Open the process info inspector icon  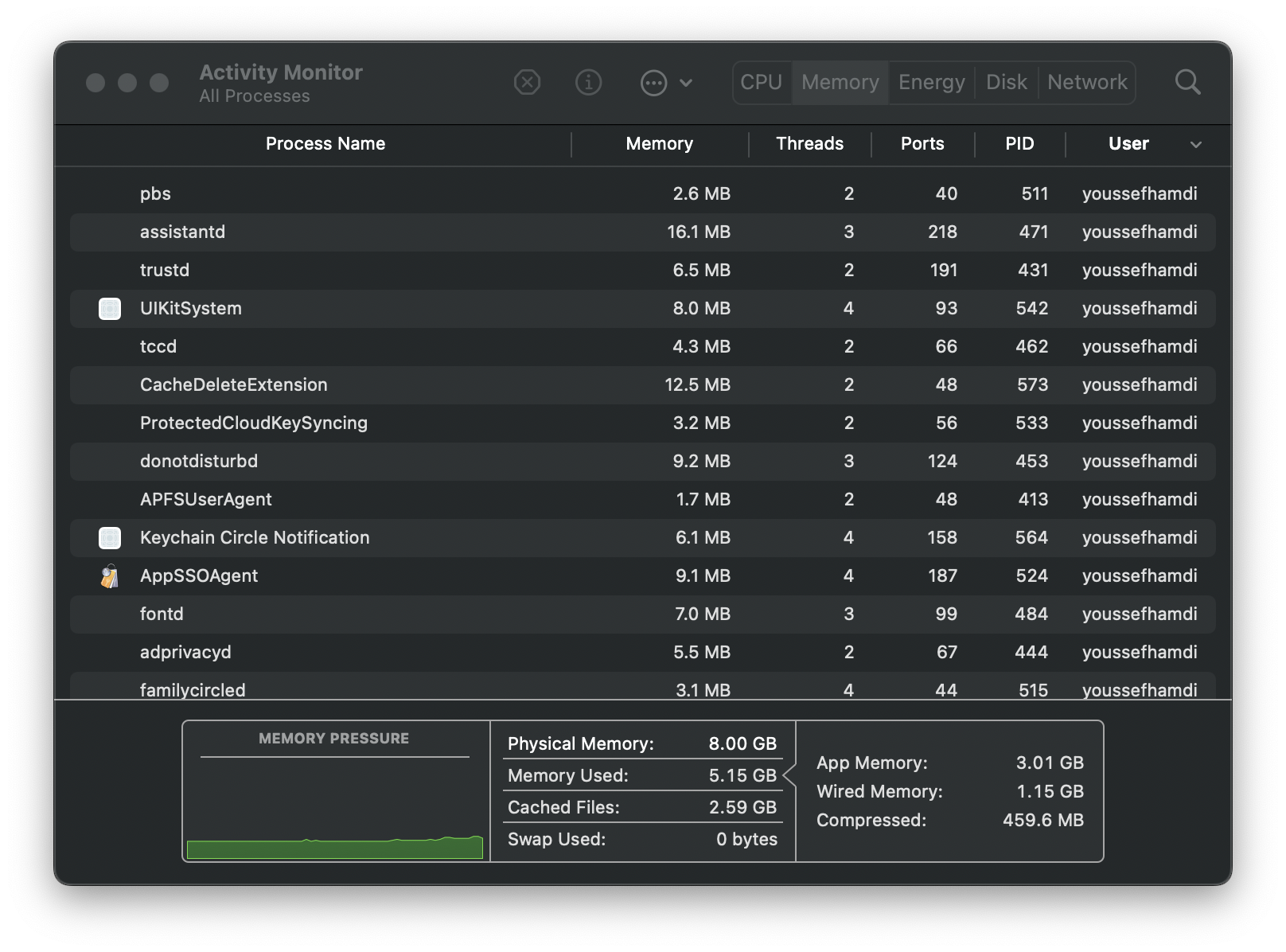point(588,82)
